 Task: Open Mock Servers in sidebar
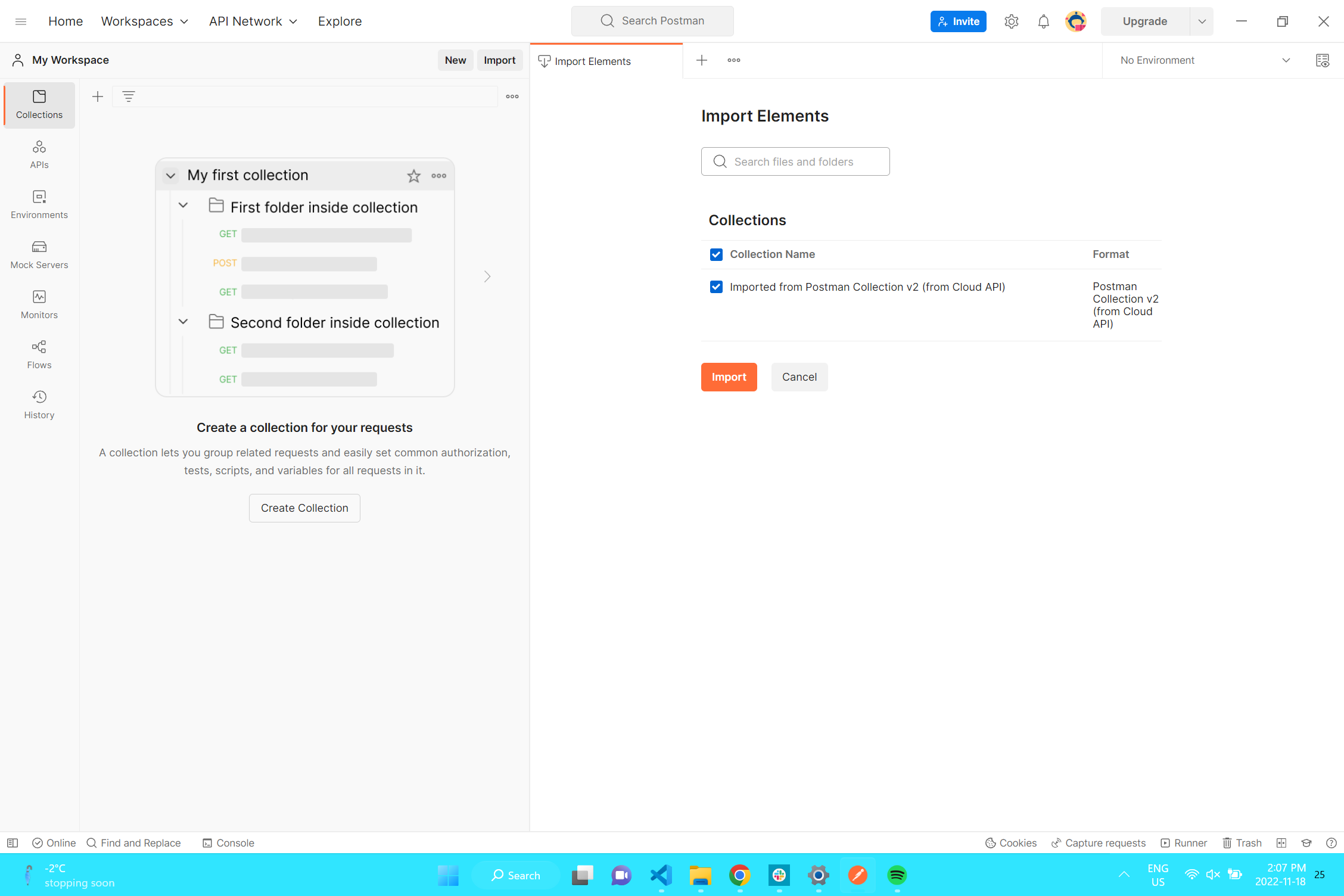[39, 254]
